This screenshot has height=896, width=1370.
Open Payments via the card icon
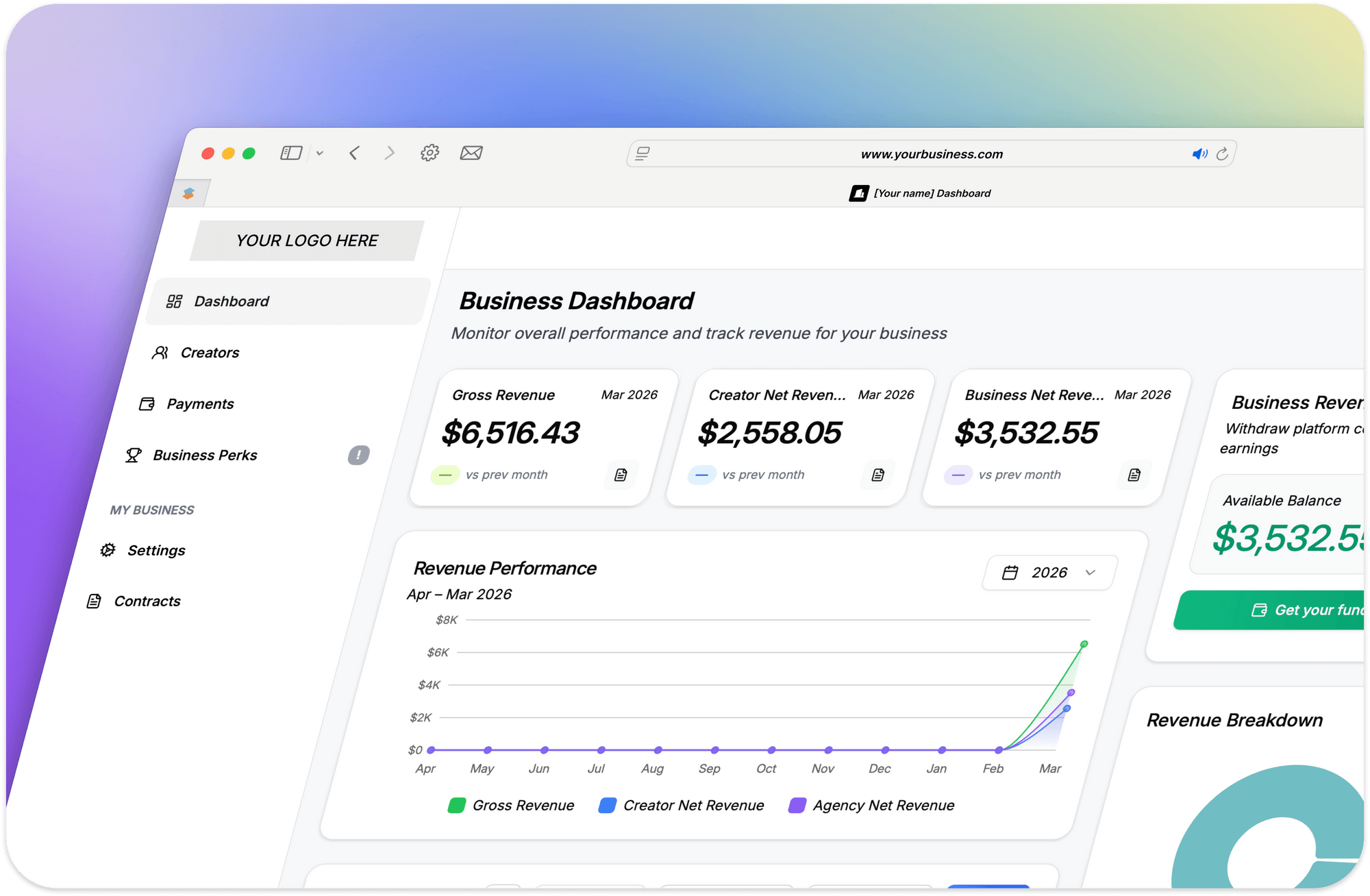pyautogui.click(x=147, y=403)
